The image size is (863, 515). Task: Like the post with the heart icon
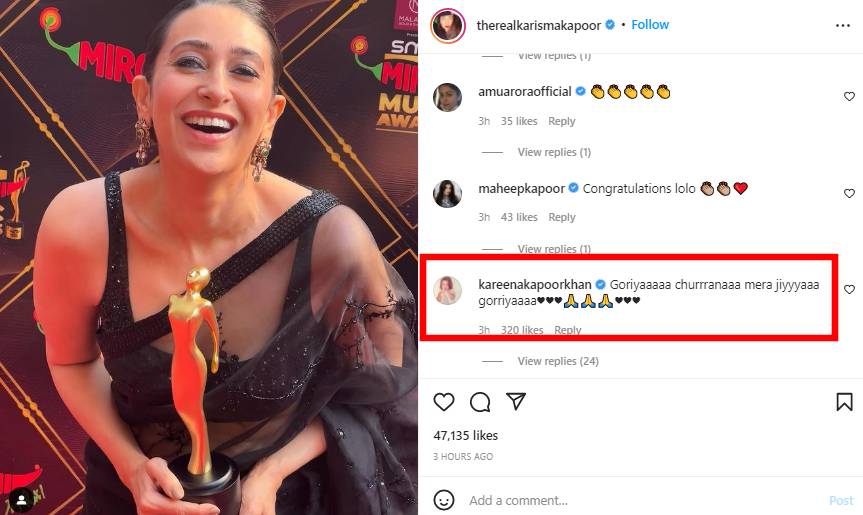(x=444, y=402)
